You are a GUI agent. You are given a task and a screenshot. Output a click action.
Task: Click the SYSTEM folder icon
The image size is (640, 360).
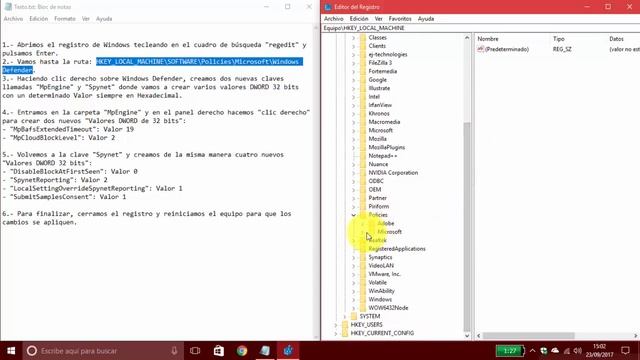(x=354, y=316)
